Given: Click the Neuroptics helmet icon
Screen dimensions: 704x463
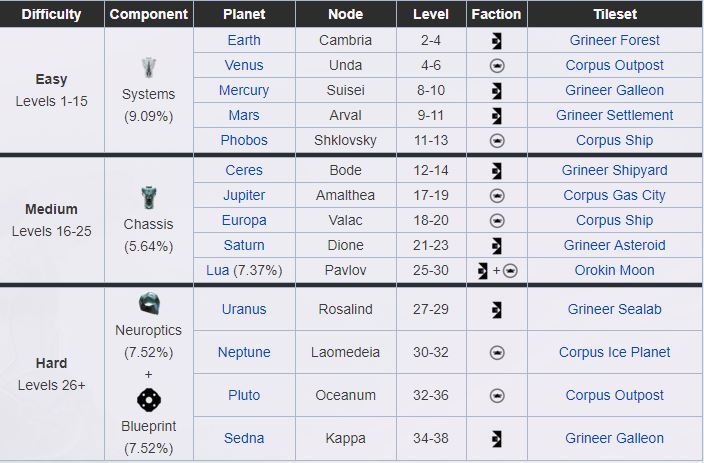Looking at the screenshot, I should point(148,304).
